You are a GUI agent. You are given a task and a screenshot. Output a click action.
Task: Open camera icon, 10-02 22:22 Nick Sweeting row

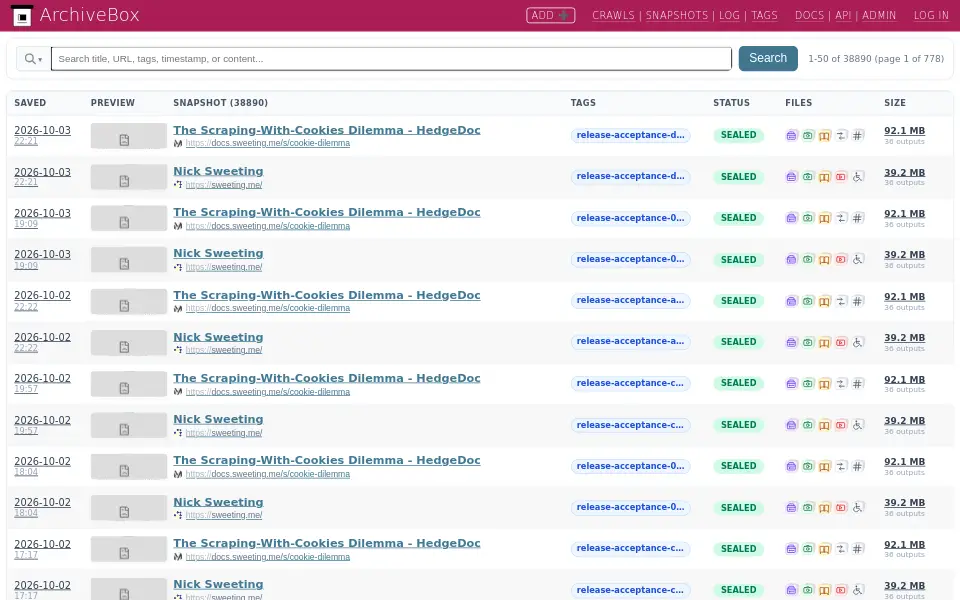pos(808,342)
